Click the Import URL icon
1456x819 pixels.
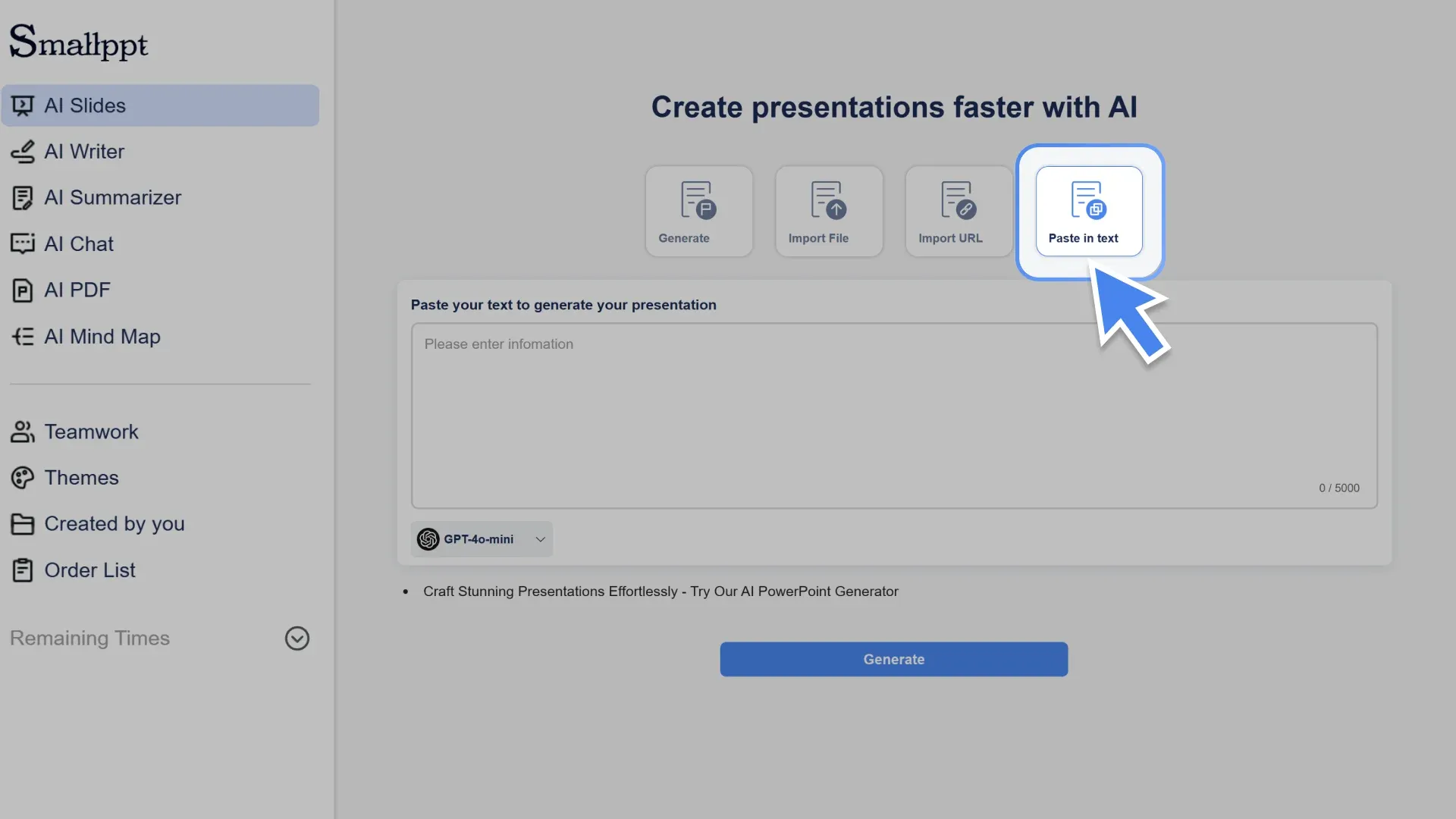pyautogui.click(x=957, y=210)
